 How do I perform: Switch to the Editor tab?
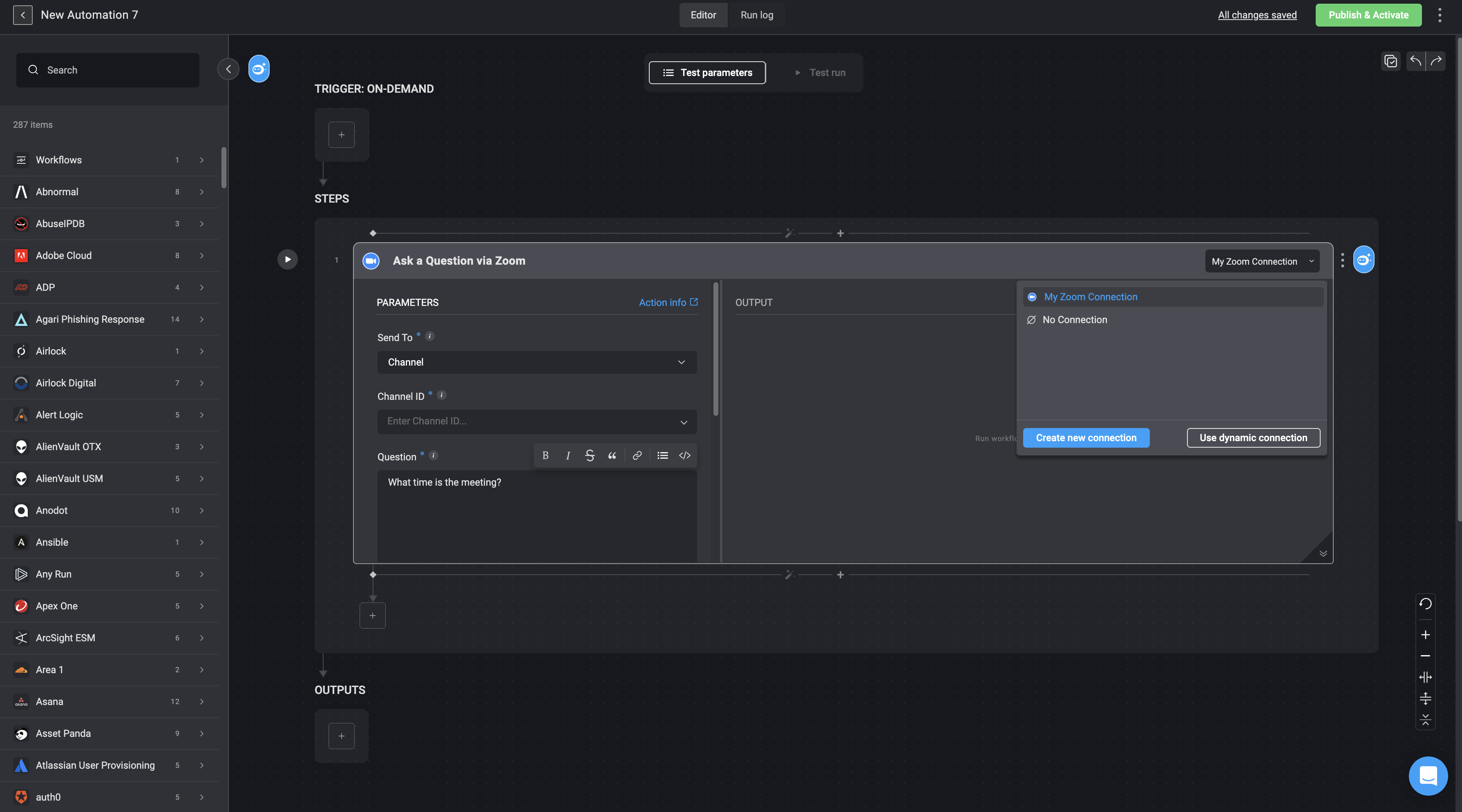[x=703, y=15]
